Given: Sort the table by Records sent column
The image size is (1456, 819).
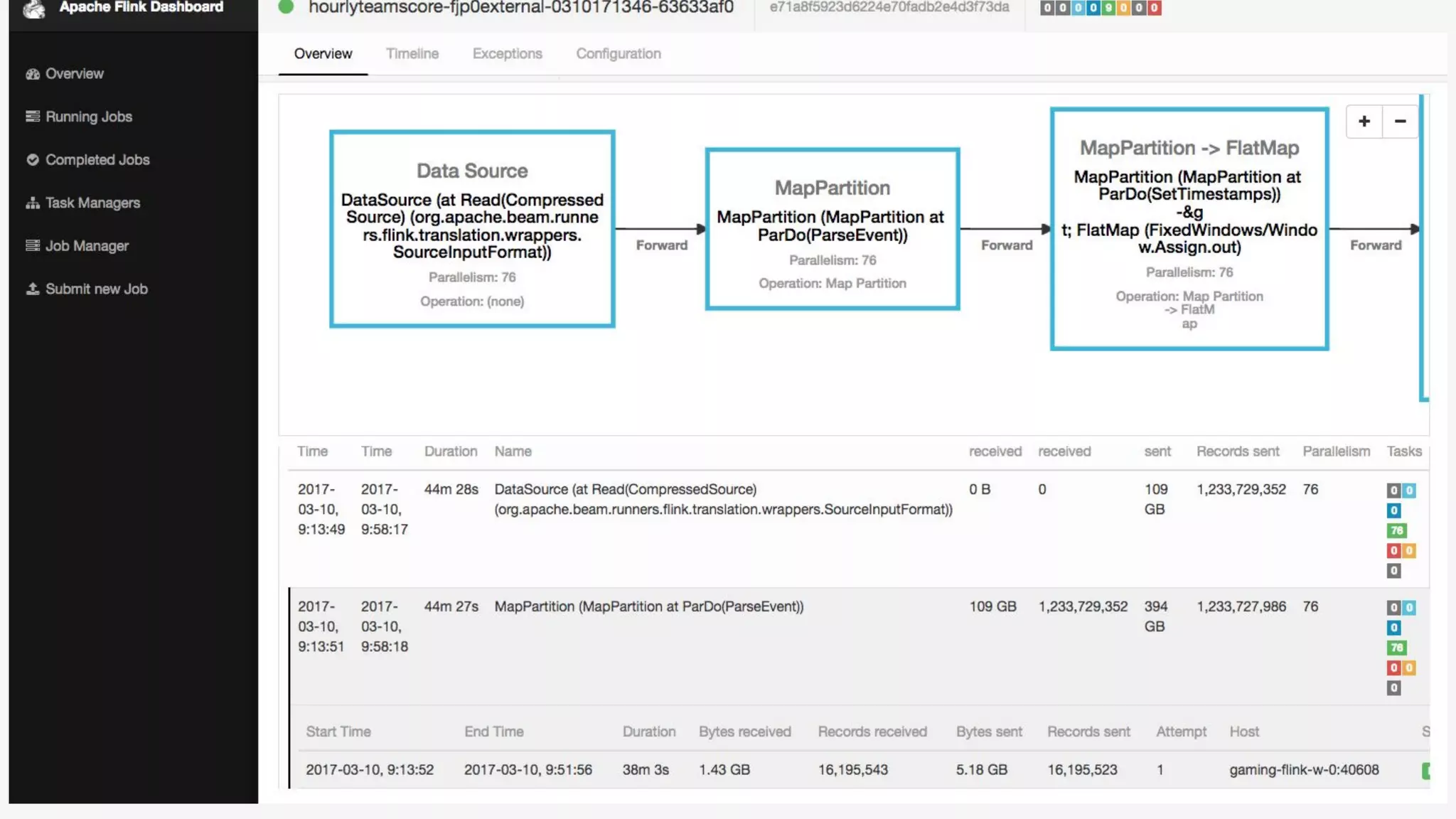Looking at the screenshot, I should [x=1237, y=451].
